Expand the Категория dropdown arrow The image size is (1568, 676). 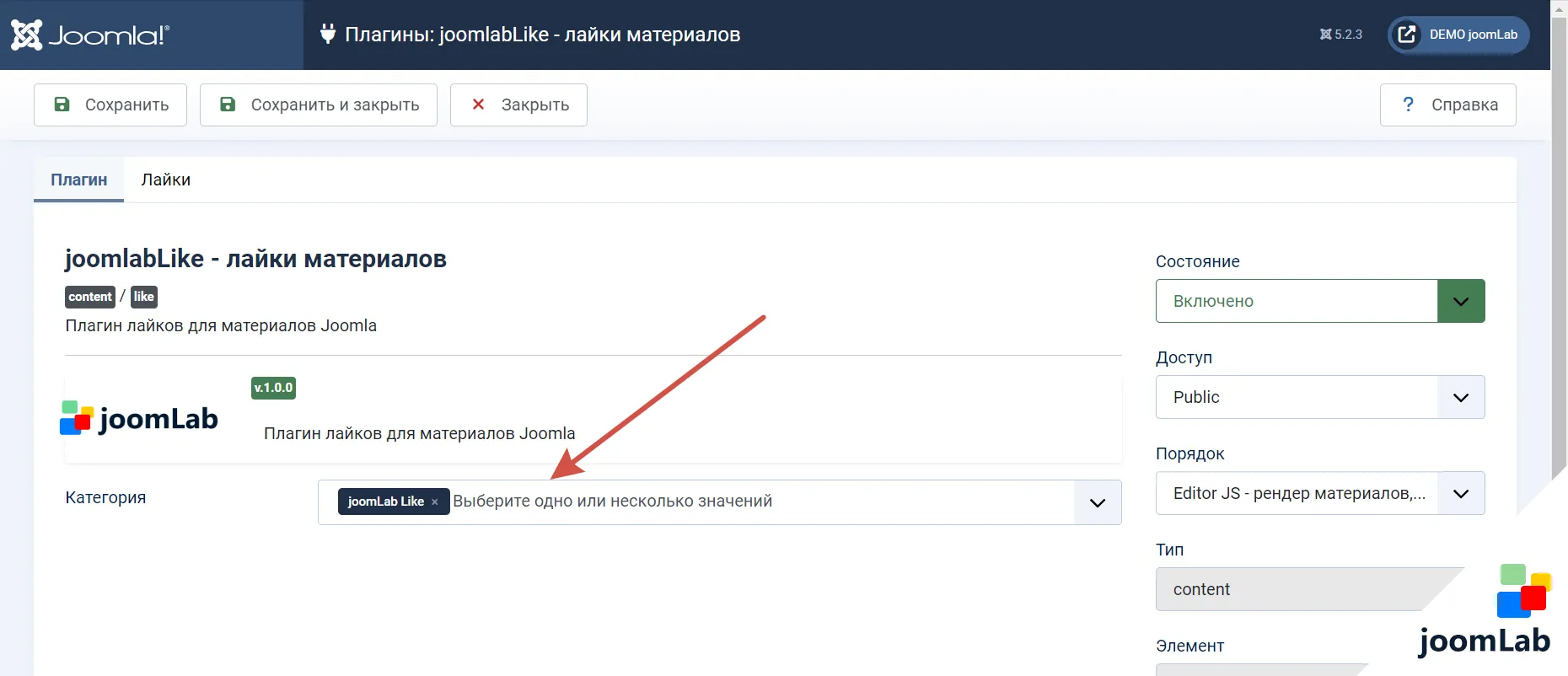tap(1098, 502)
